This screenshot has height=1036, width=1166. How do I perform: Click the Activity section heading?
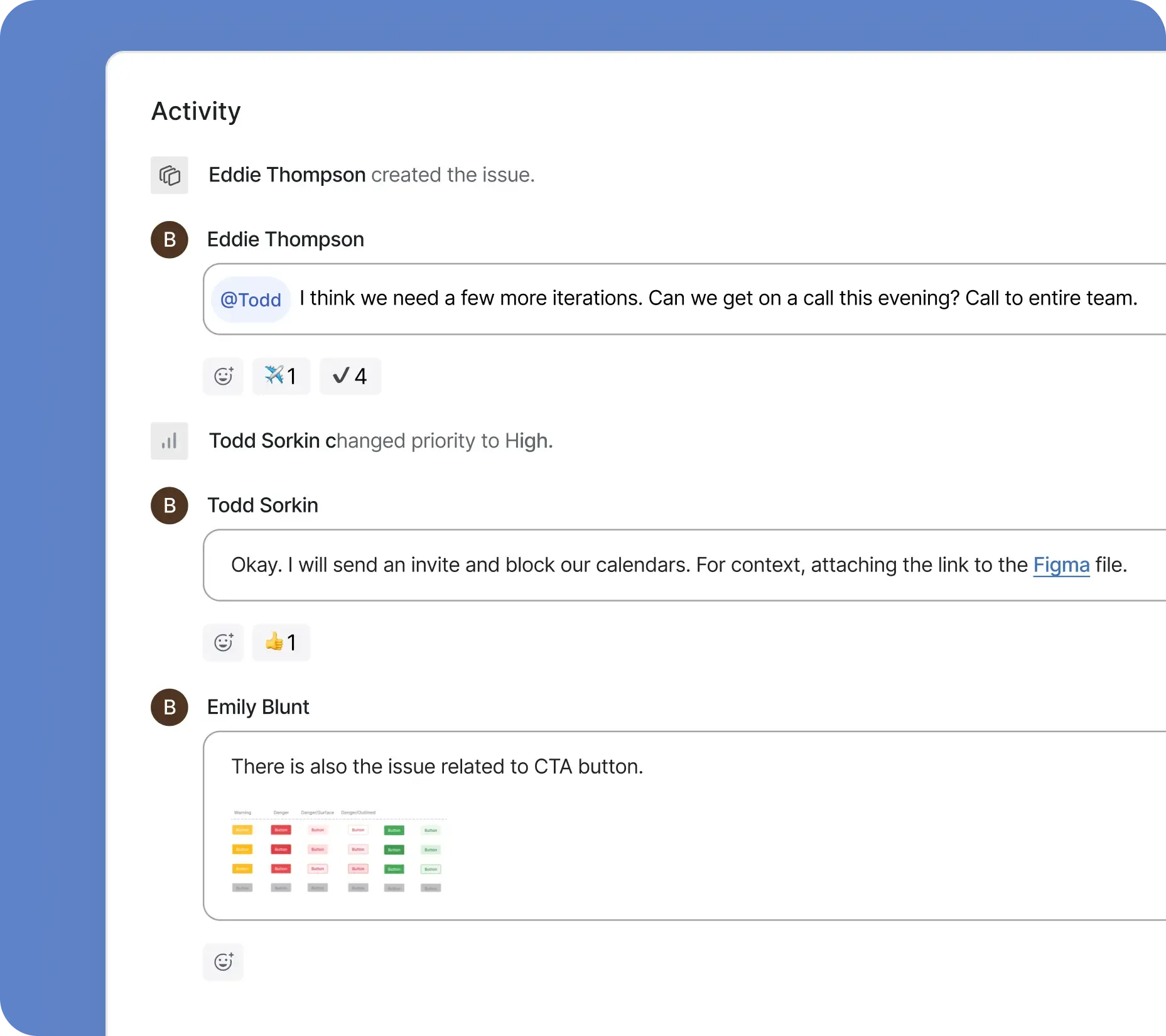click(x=196, y=111)
